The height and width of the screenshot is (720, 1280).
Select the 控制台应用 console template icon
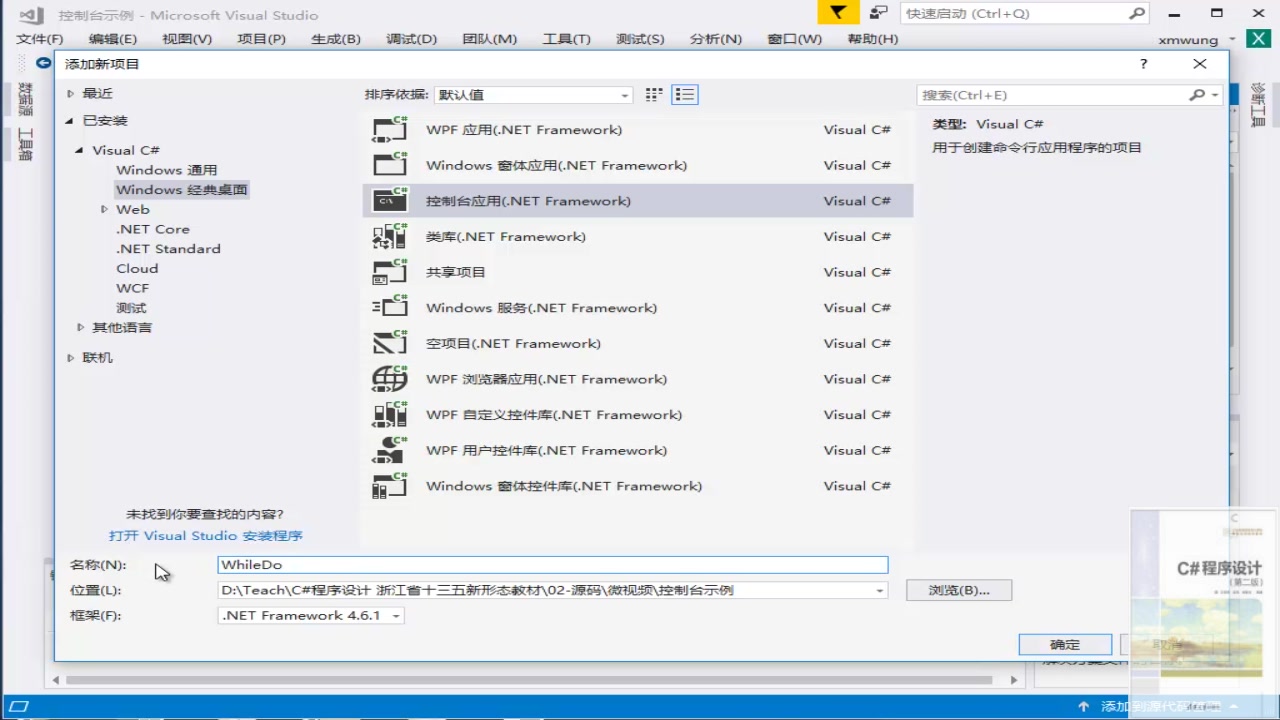[x=390, y=200]
